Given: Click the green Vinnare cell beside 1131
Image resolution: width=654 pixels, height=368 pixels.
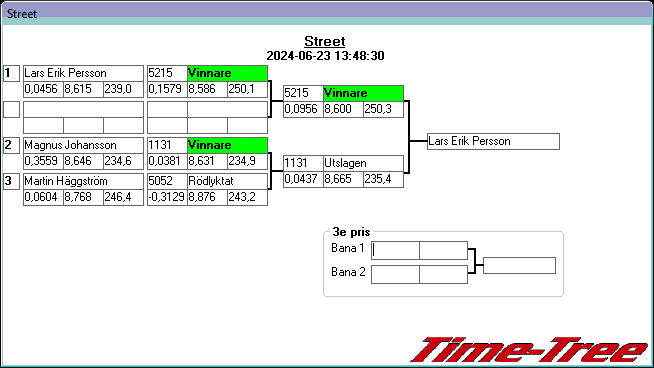Looking at the screenshot, I should pyautogui.click(x=227, y=145).
